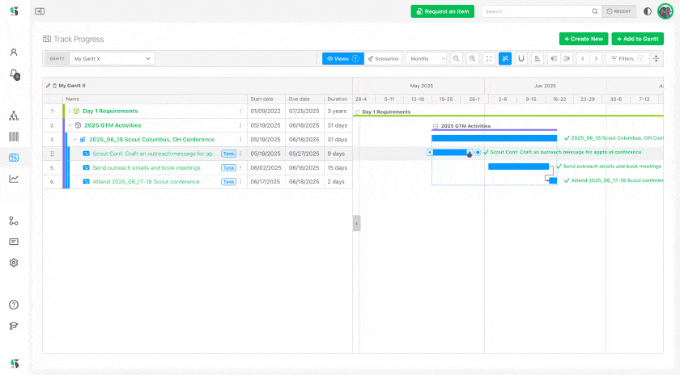Collapse 2025 GTM Activities in chart

(x=435, y=126)
